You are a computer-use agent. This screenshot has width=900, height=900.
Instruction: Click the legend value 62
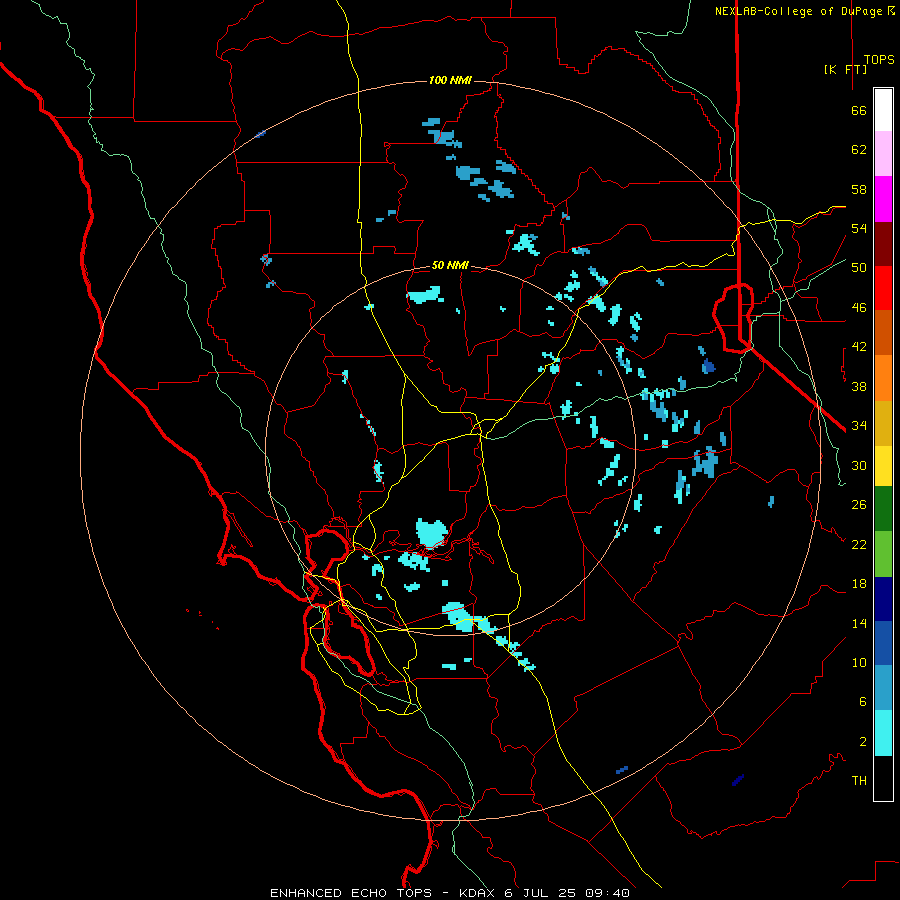859,150
